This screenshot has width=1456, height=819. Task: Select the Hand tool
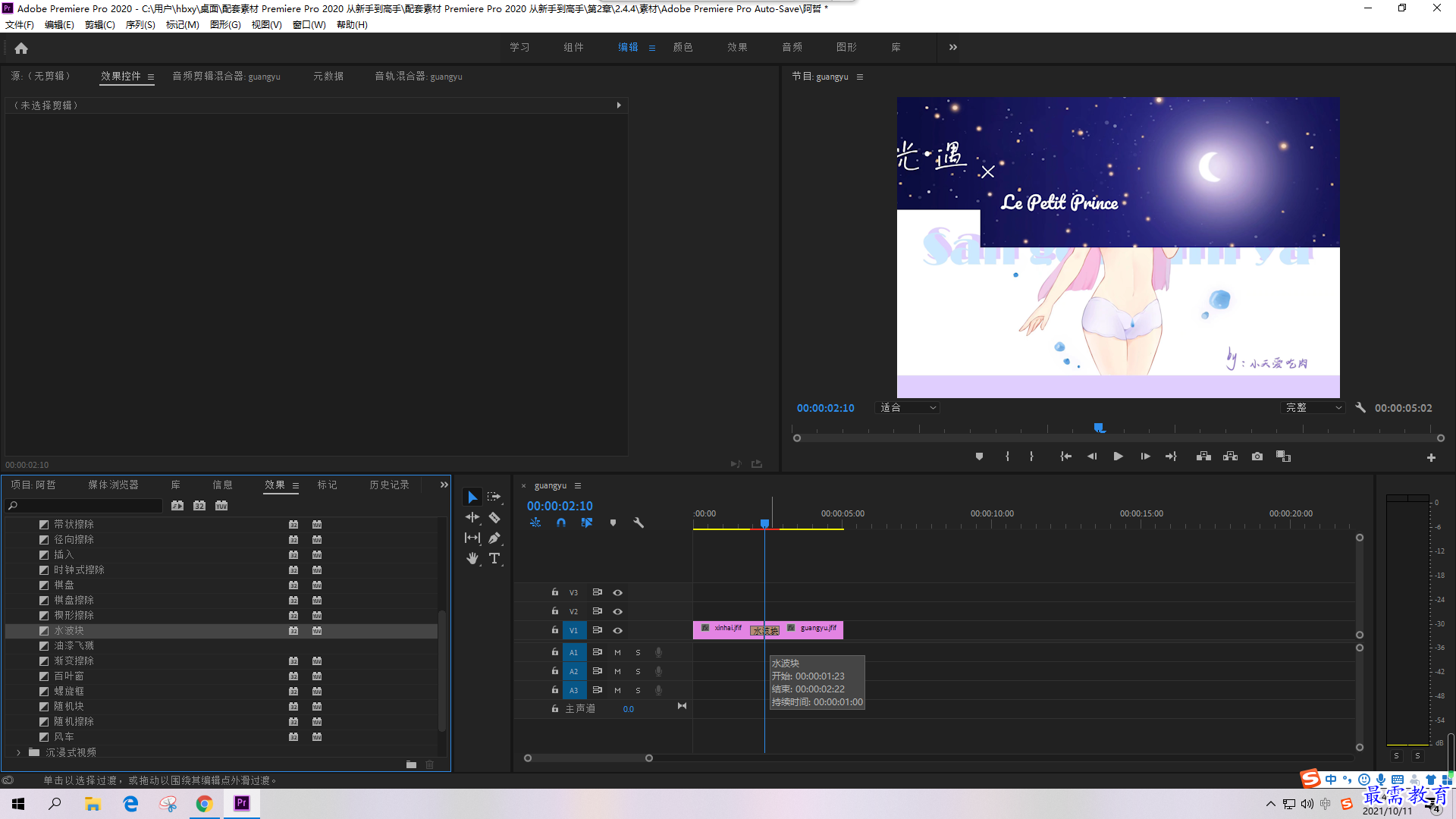pos(472,558)
